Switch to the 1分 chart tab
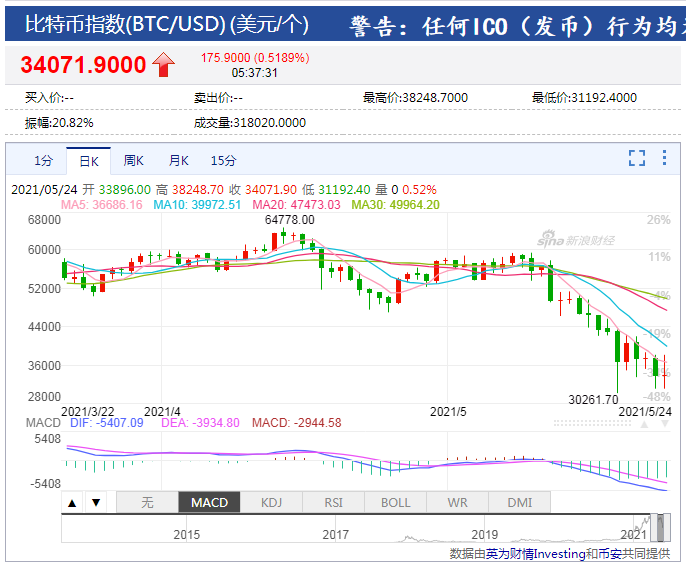 pos(43,160)
